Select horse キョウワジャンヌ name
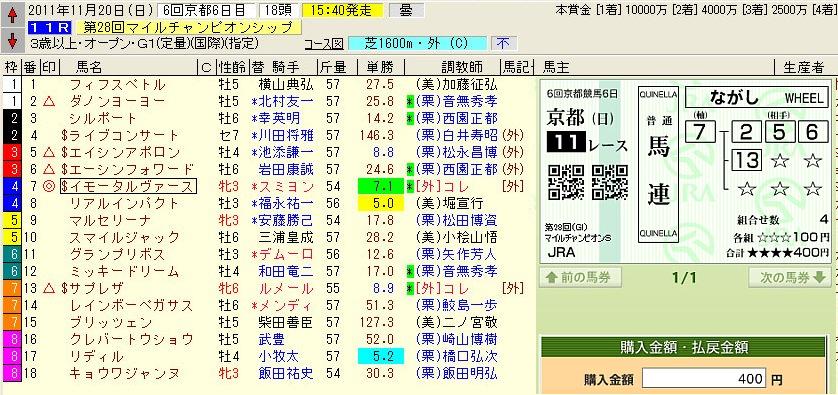The height and width of the screenshot is (395, 838). (125, 373)
